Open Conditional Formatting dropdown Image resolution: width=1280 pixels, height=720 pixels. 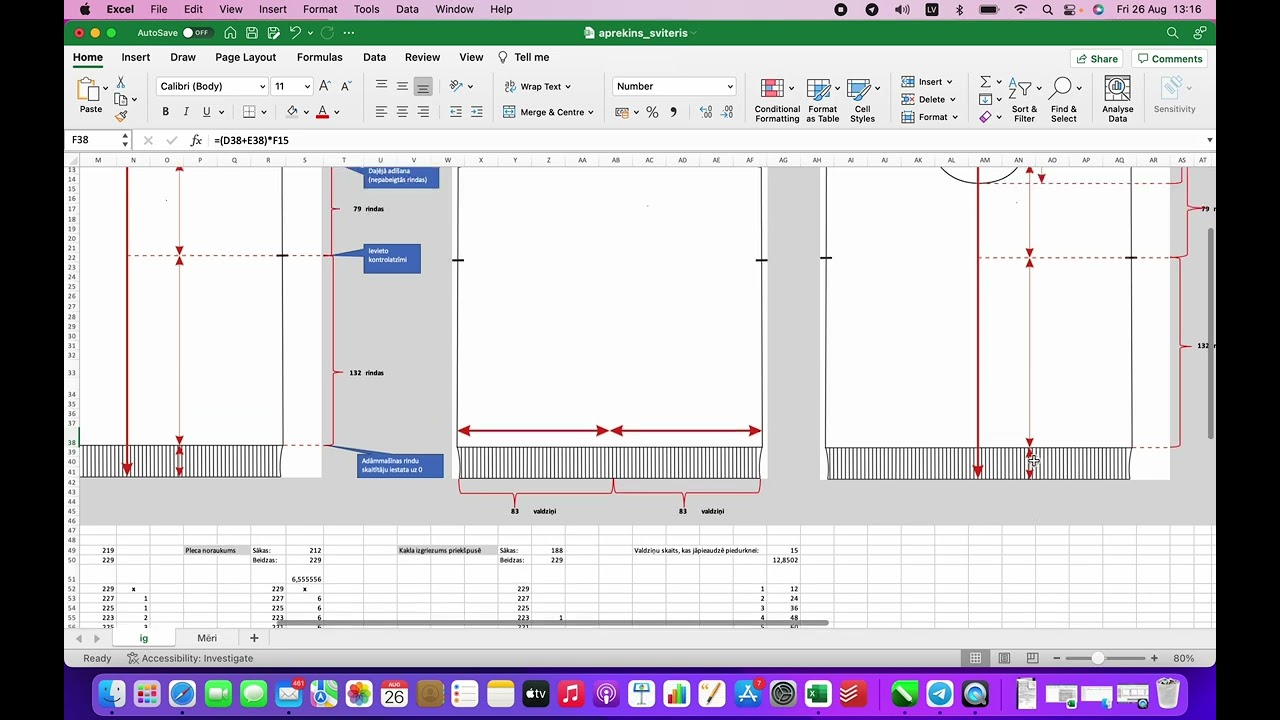click(x=777, y=99)
